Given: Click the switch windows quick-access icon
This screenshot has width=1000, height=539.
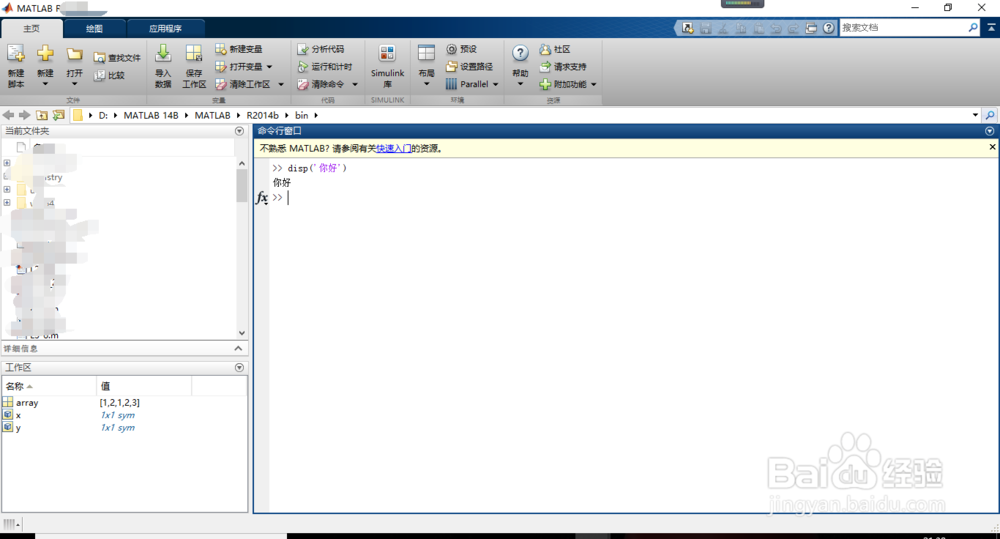Looking at the screenshot, I should pyautogui.click(x=811, y=28).
